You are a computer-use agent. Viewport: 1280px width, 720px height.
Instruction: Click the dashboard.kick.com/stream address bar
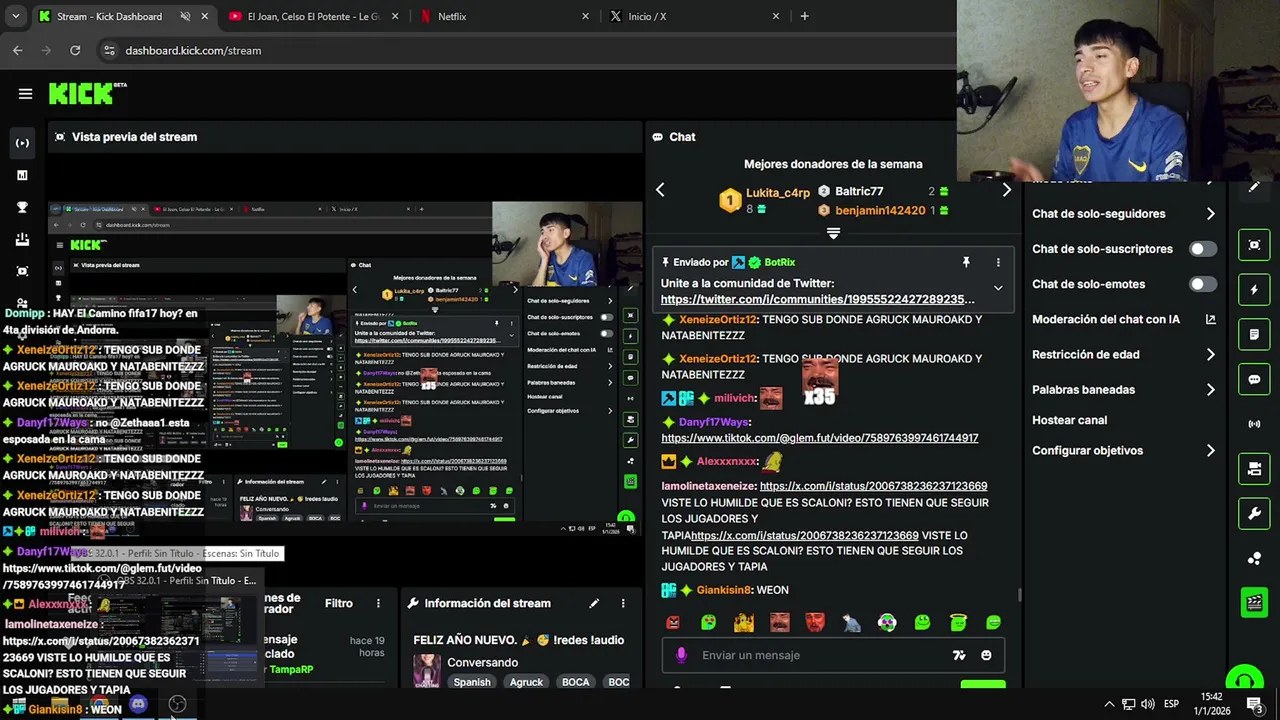pos(193,50)
